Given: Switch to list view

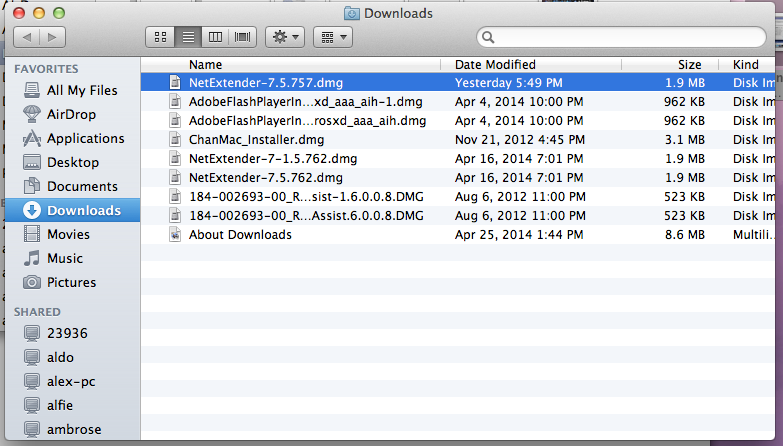Looking at the screenshot, I should (188, 37).
